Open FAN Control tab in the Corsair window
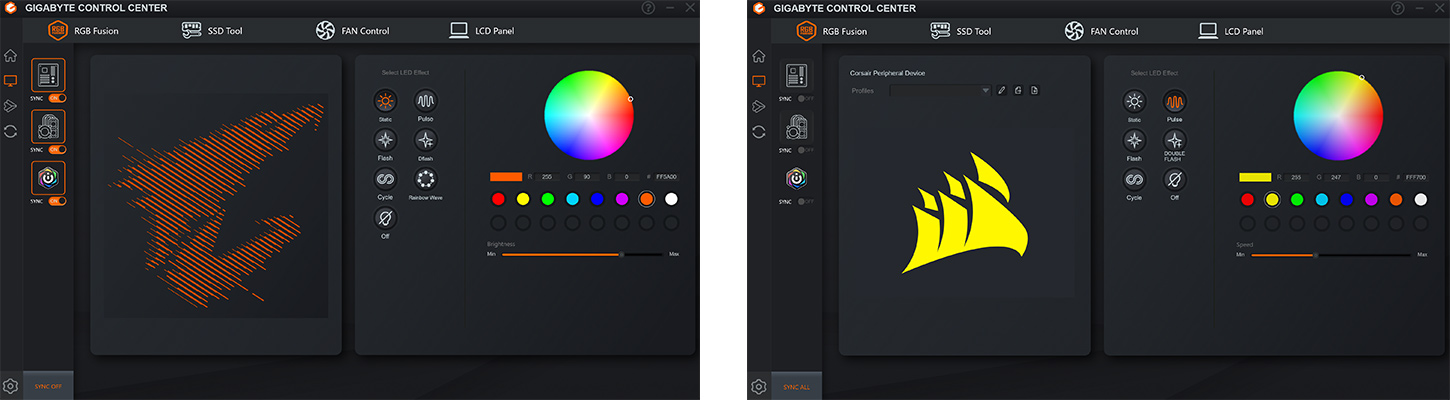Screen dimensions: 1450x400 coord(1101,31)
